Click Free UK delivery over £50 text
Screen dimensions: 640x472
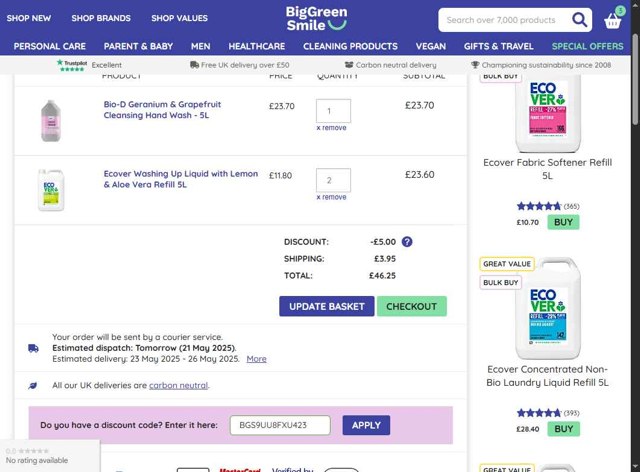245,65
